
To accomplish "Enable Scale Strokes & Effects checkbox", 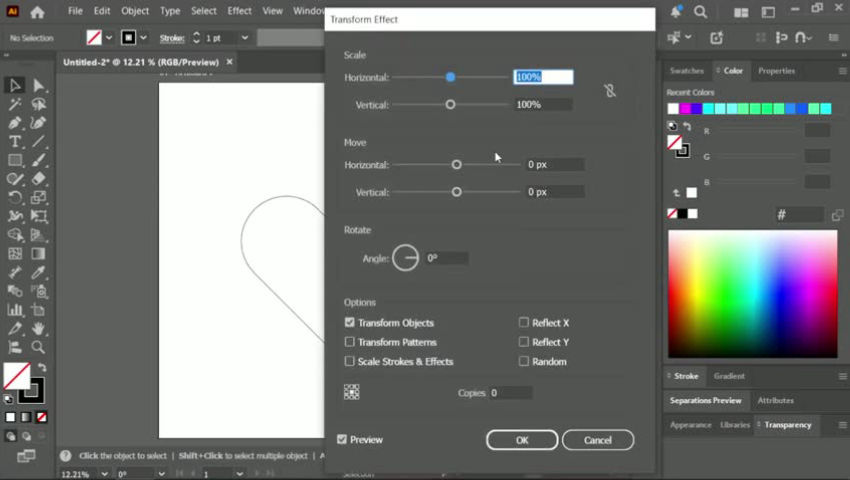I will click(350, 361).
